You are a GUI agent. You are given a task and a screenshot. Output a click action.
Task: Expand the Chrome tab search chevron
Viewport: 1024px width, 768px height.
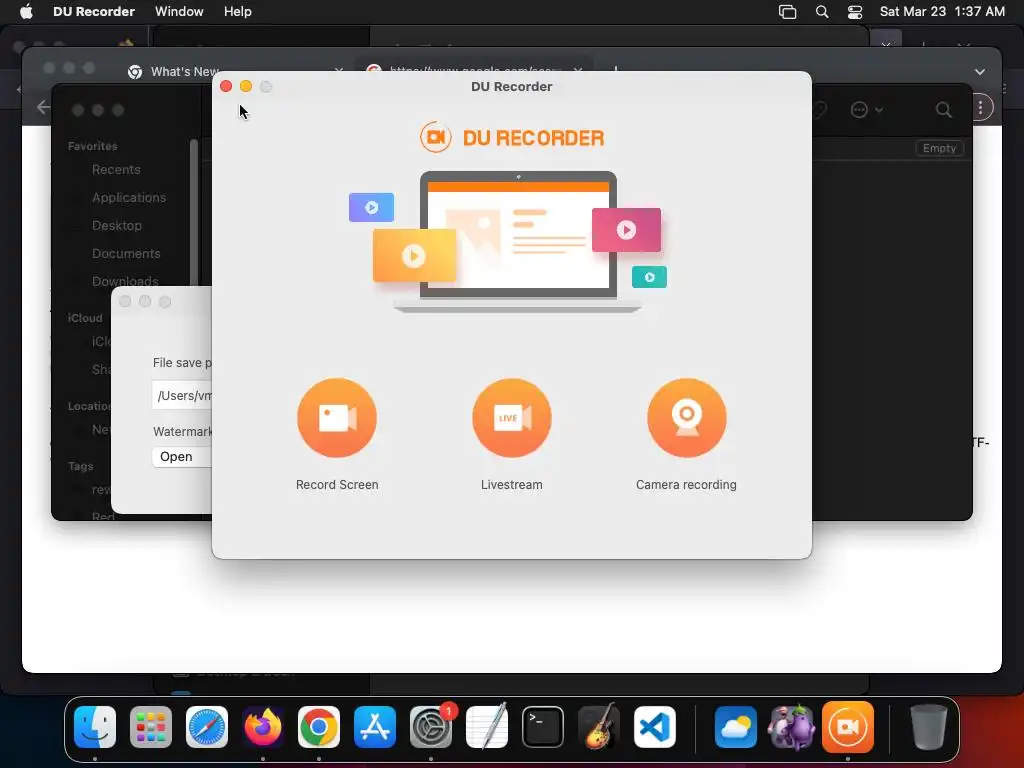(980, 72)
